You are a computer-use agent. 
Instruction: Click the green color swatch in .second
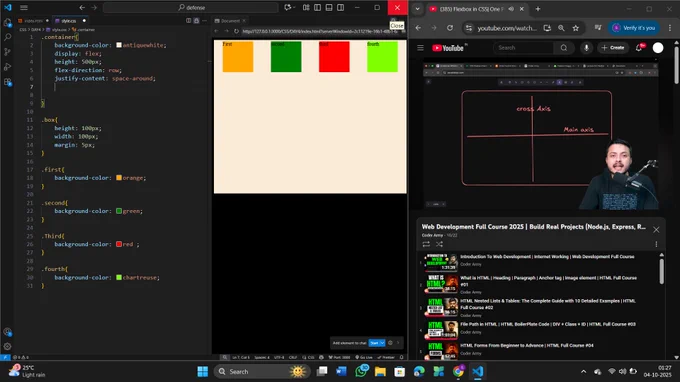click(x=119, y=211)
